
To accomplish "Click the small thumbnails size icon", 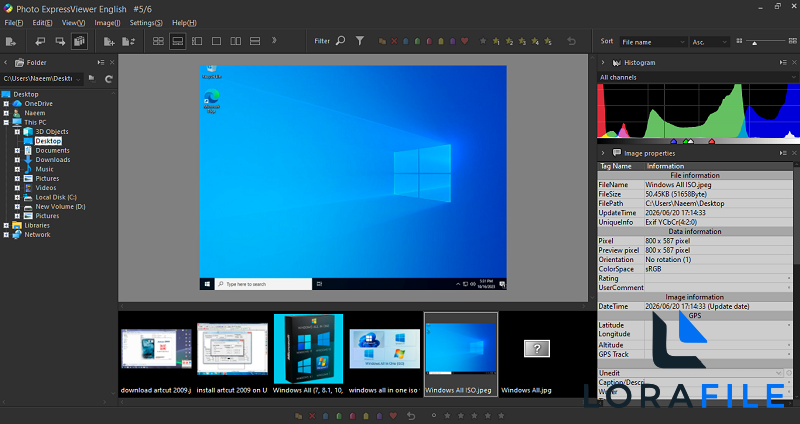I will (739, 41).
